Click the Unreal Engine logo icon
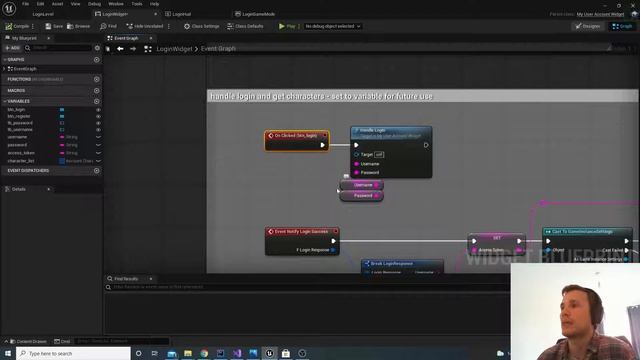The height and width of the screenshot is (360, 640). pos(9,8)
